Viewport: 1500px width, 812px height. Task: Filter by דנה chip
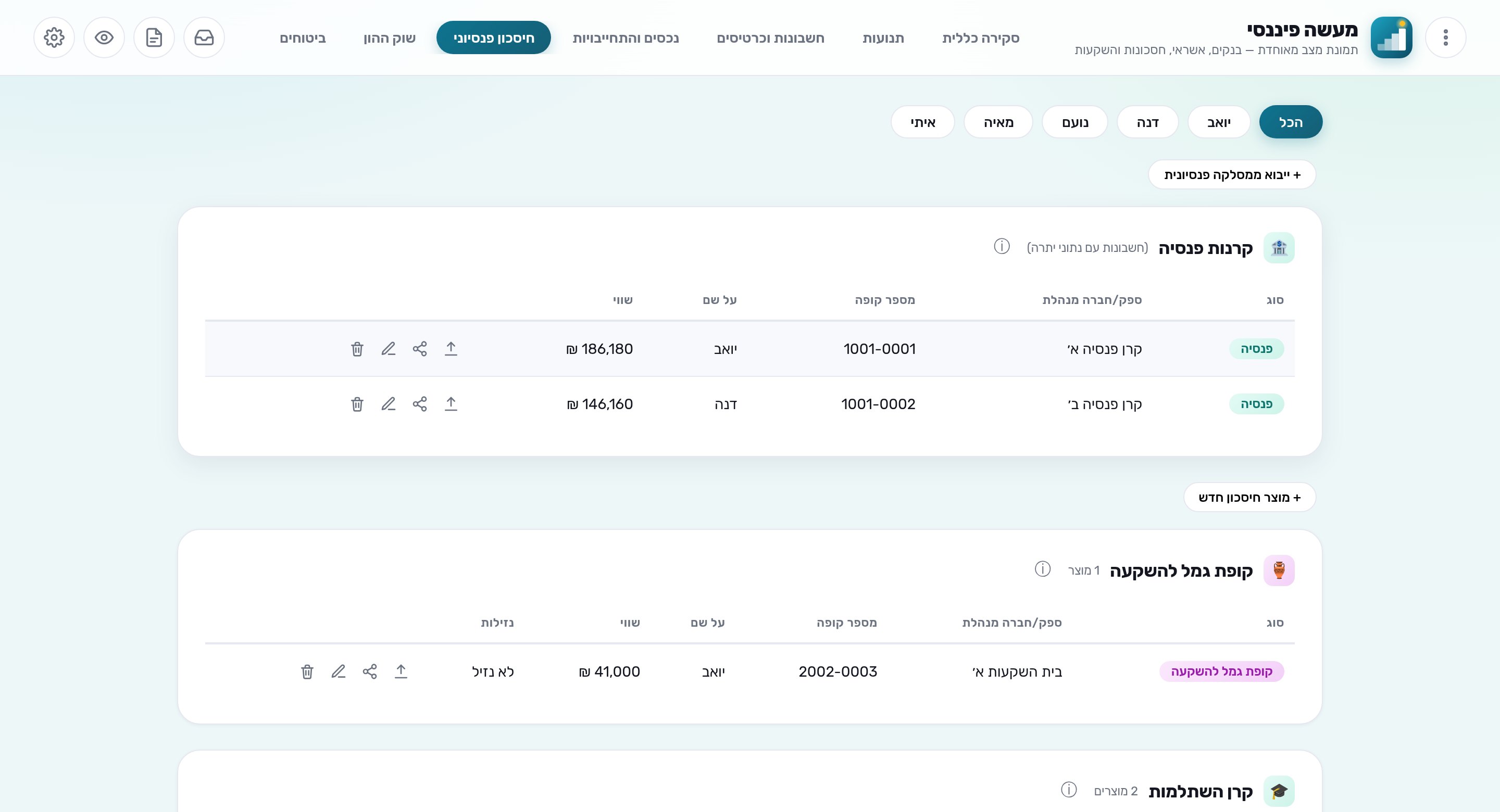(1148, 122)
